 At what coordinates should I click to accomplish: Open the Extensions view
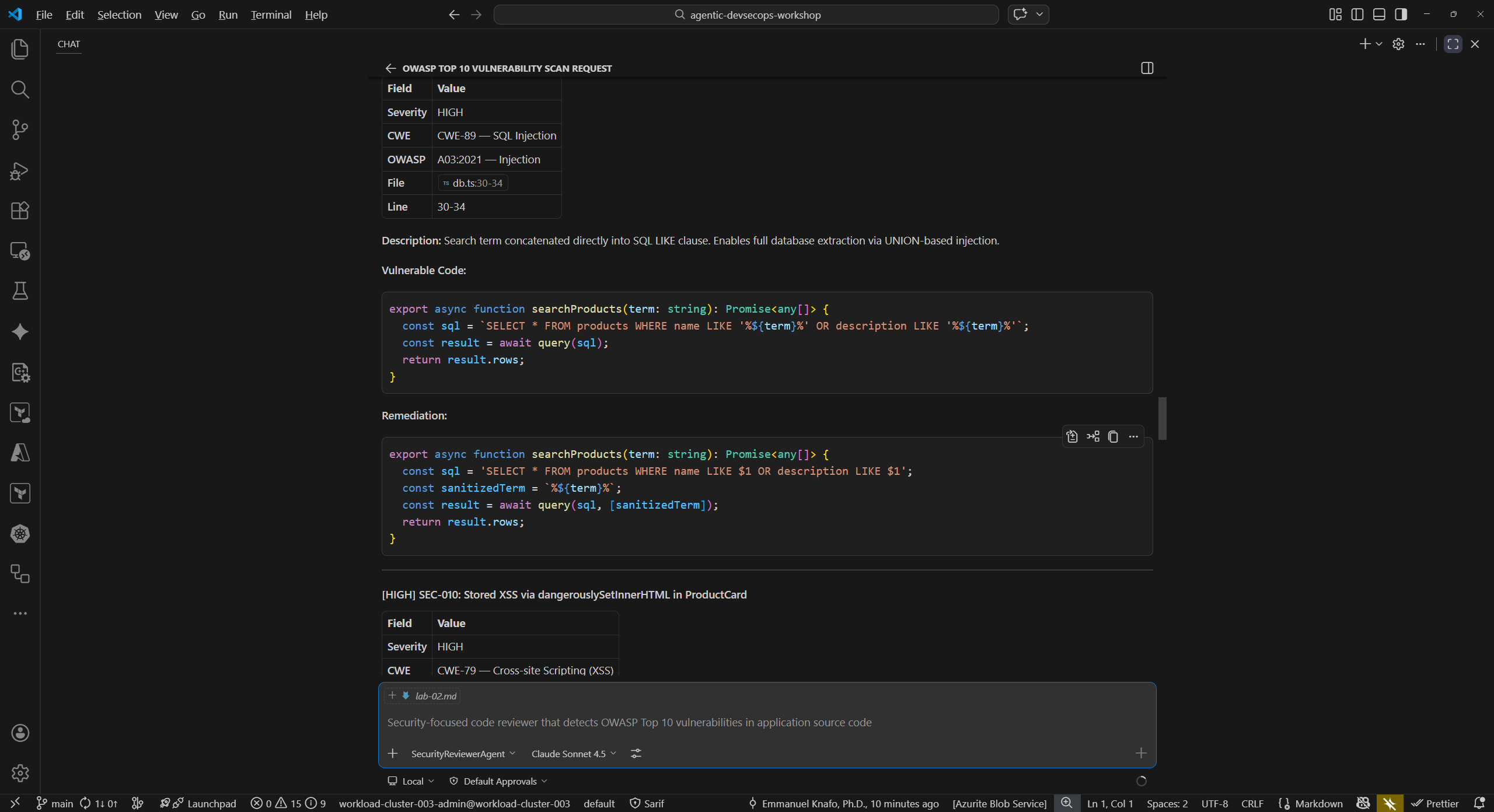click(x=20, y=211)
